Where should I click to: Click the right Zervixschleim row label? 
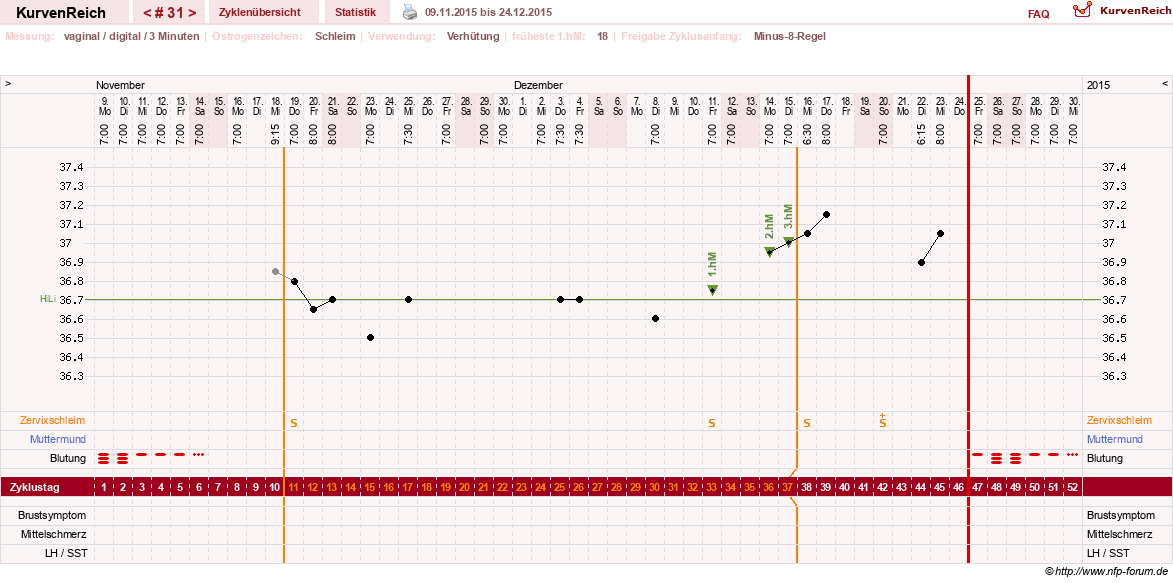point(1120,421)
